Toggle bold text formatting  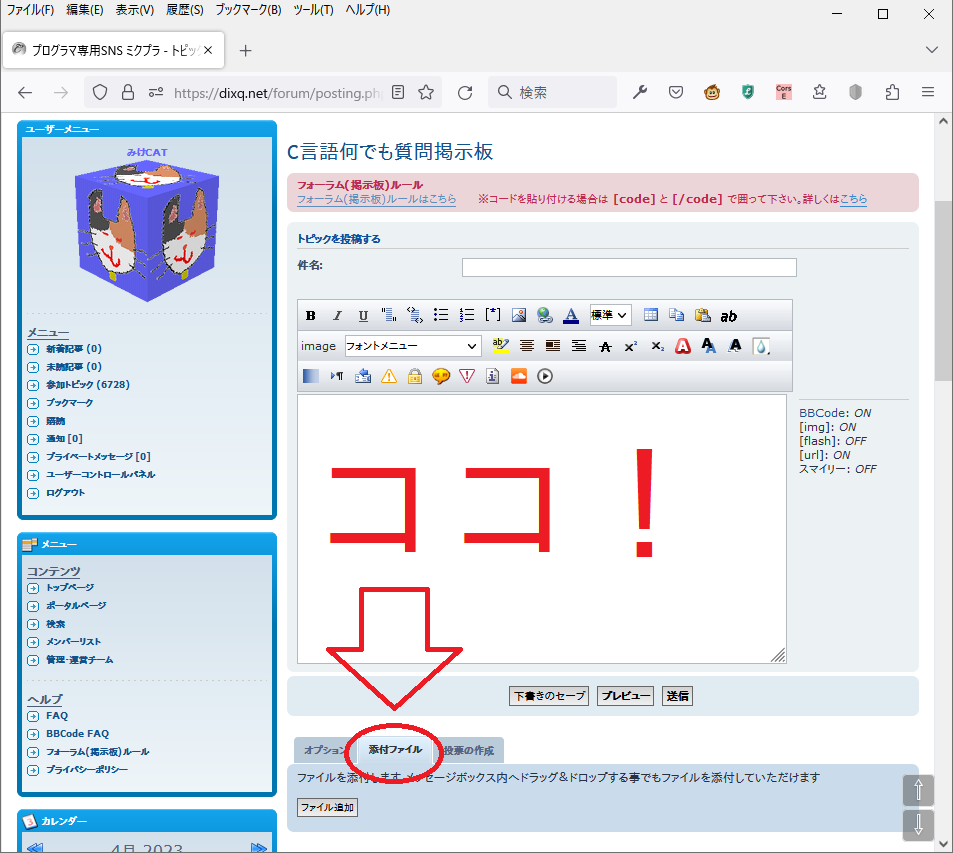click(311, 315)
